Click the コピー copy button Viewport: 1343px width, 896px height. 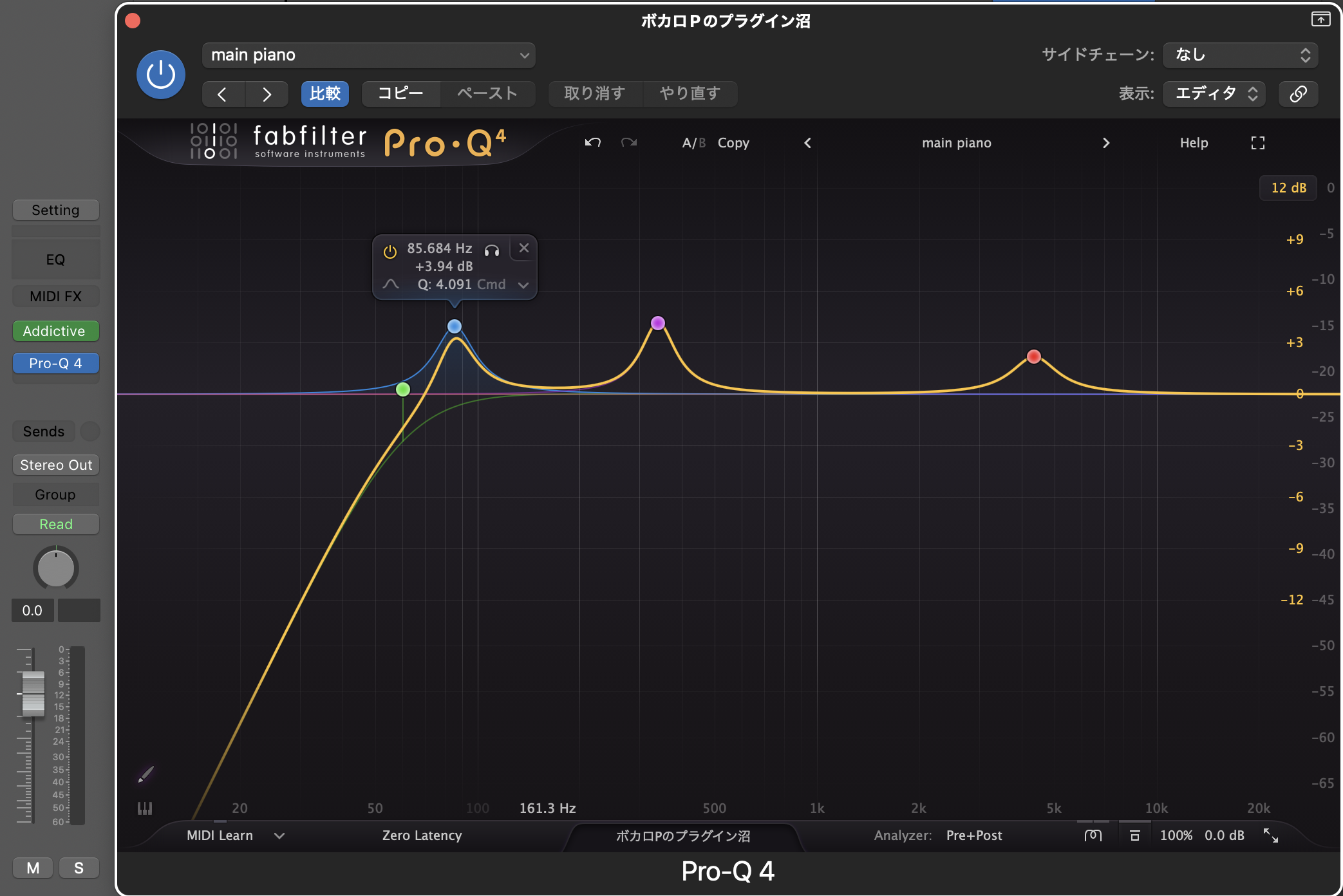[x=400, y=94]
